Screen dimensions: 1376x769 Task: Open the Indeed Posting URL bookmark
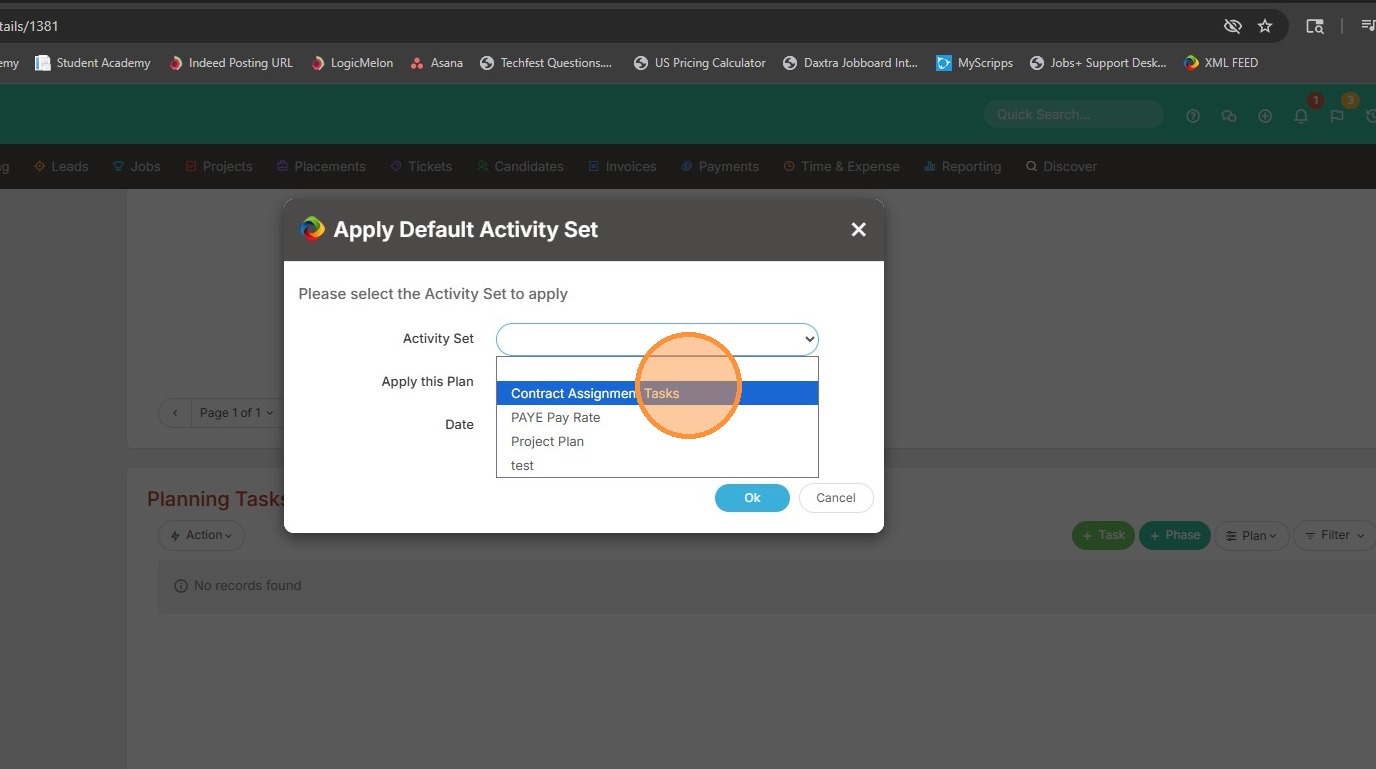tap(231, 63)
